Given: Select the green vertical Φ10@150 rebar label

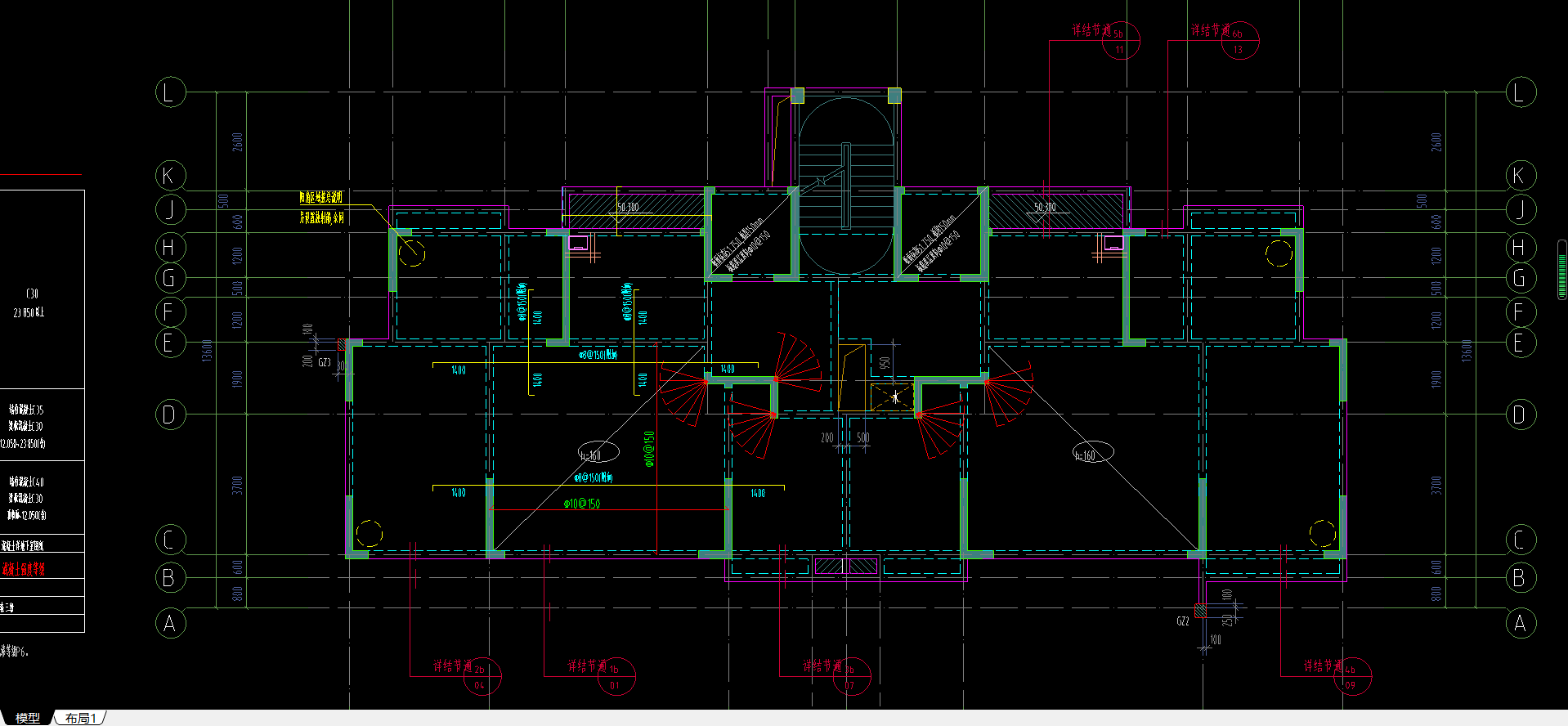Looking at the screenshot, I should click(x=649, y=449).
